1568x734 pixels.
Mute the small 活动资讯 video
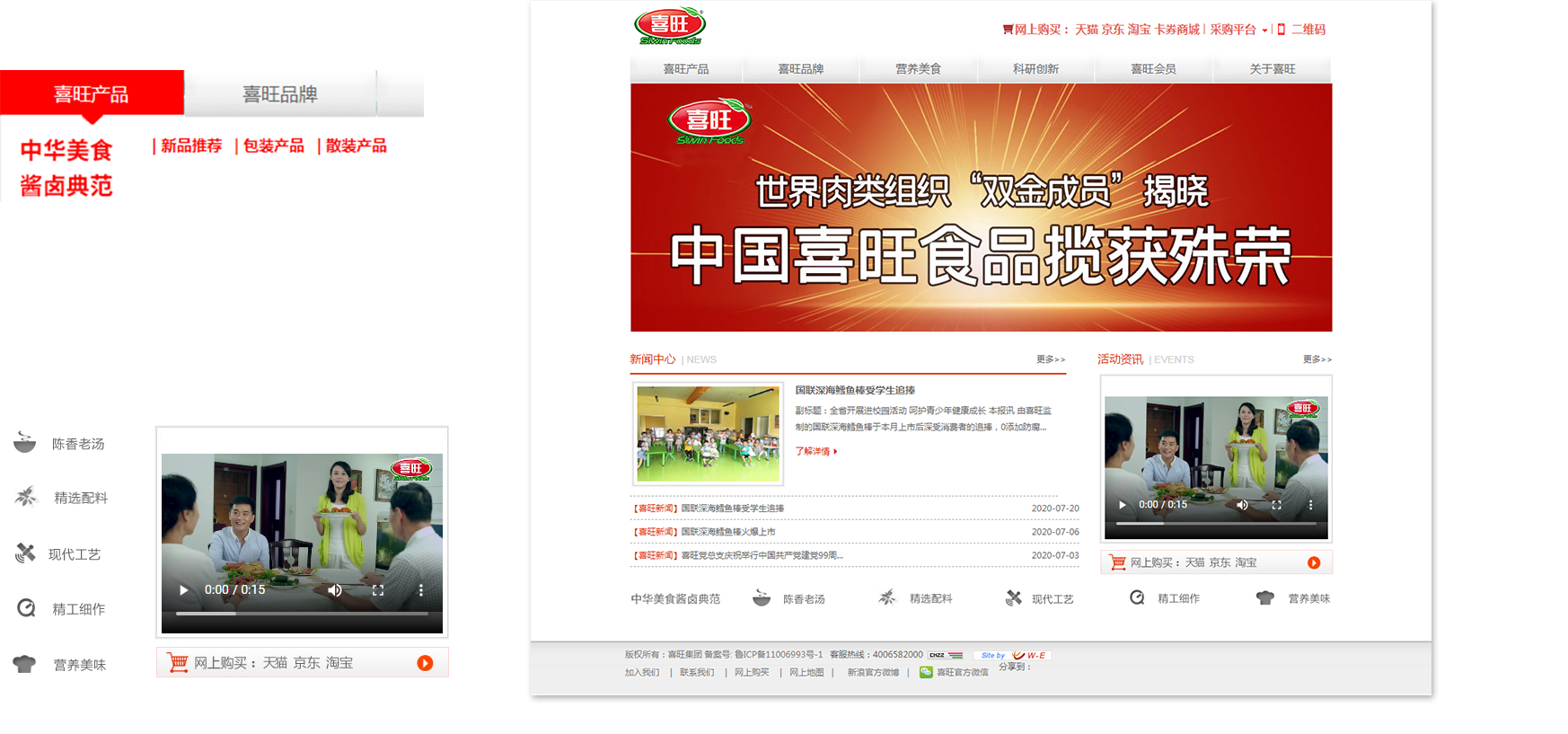[x=1242, y=505]
